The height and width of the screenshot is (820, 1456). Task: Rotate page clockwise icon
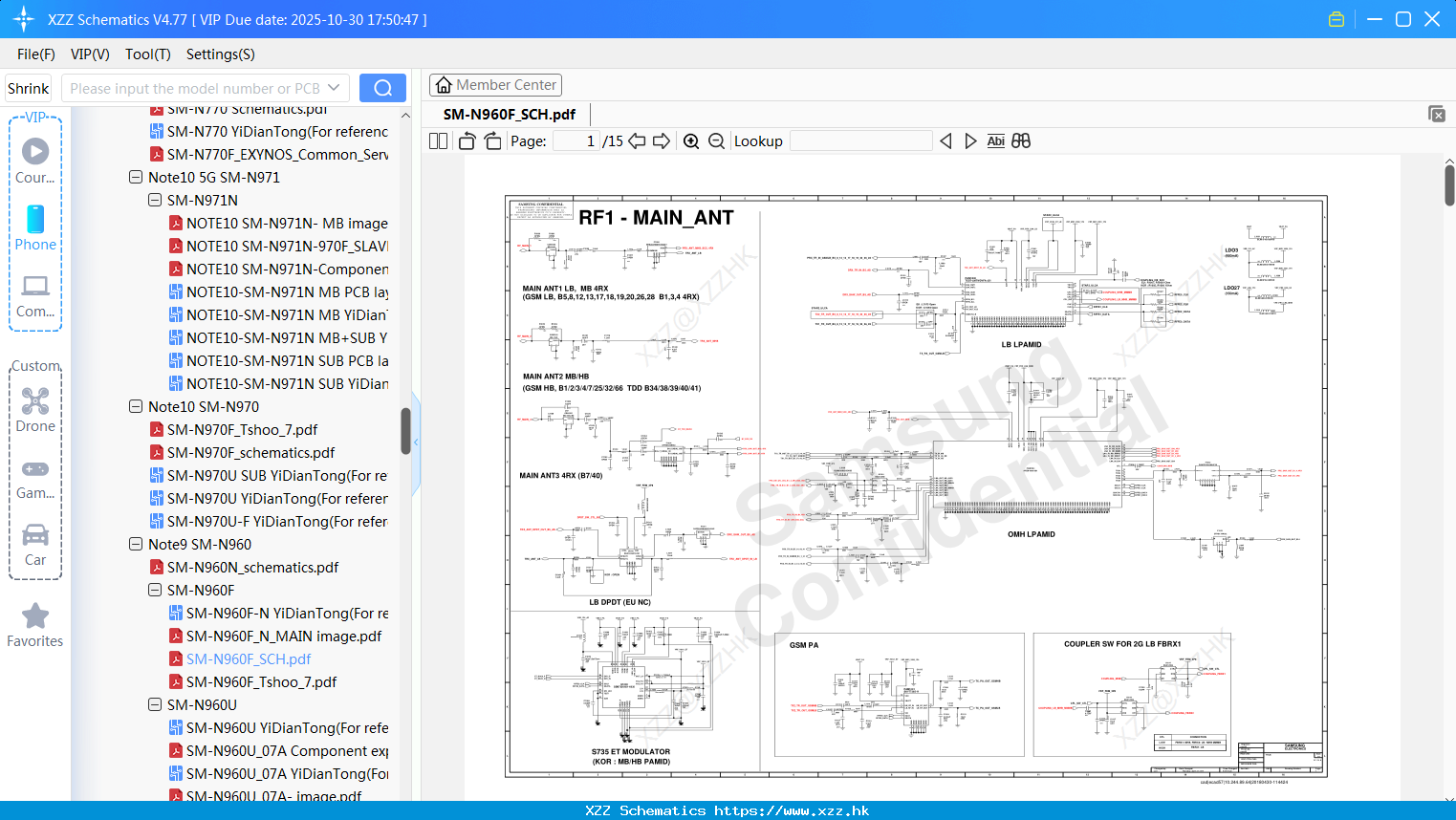point(493,141)
